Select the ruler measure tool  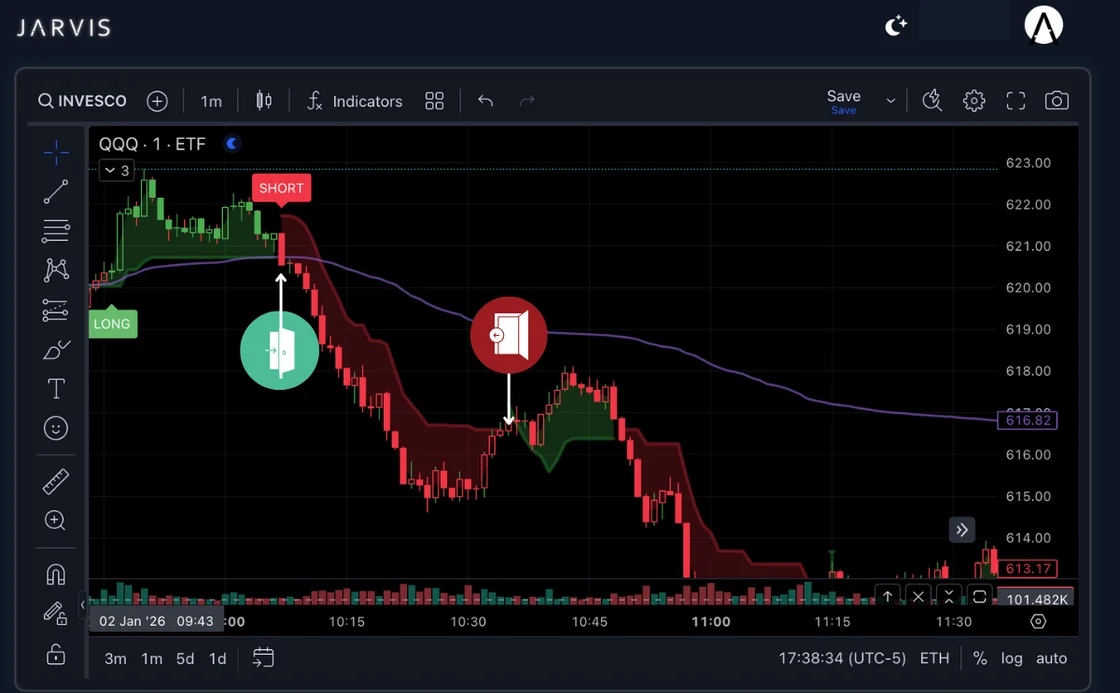(x=56, y=482)
